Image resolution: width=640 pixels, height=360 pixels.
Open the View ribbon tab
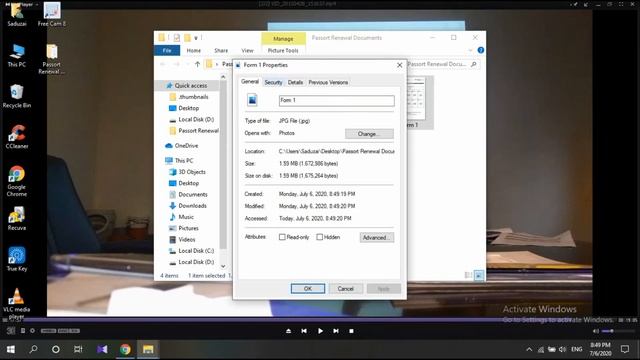coord(247,51)
